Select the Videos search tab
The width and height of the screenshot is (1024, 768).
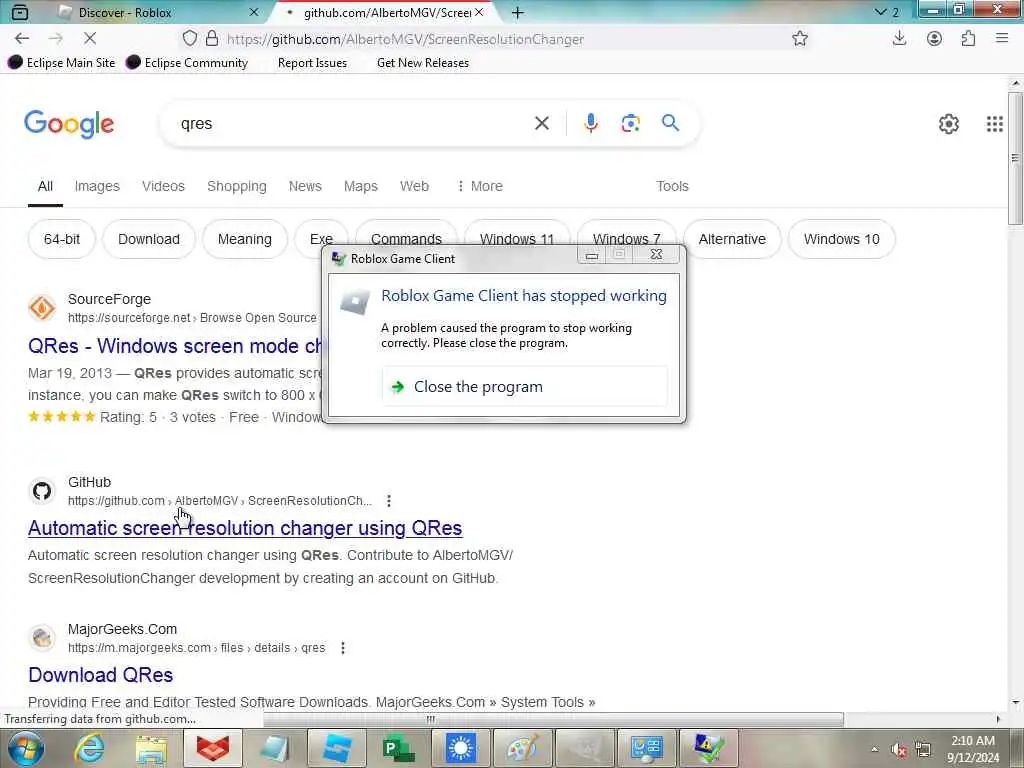click(x=163, y=186)
